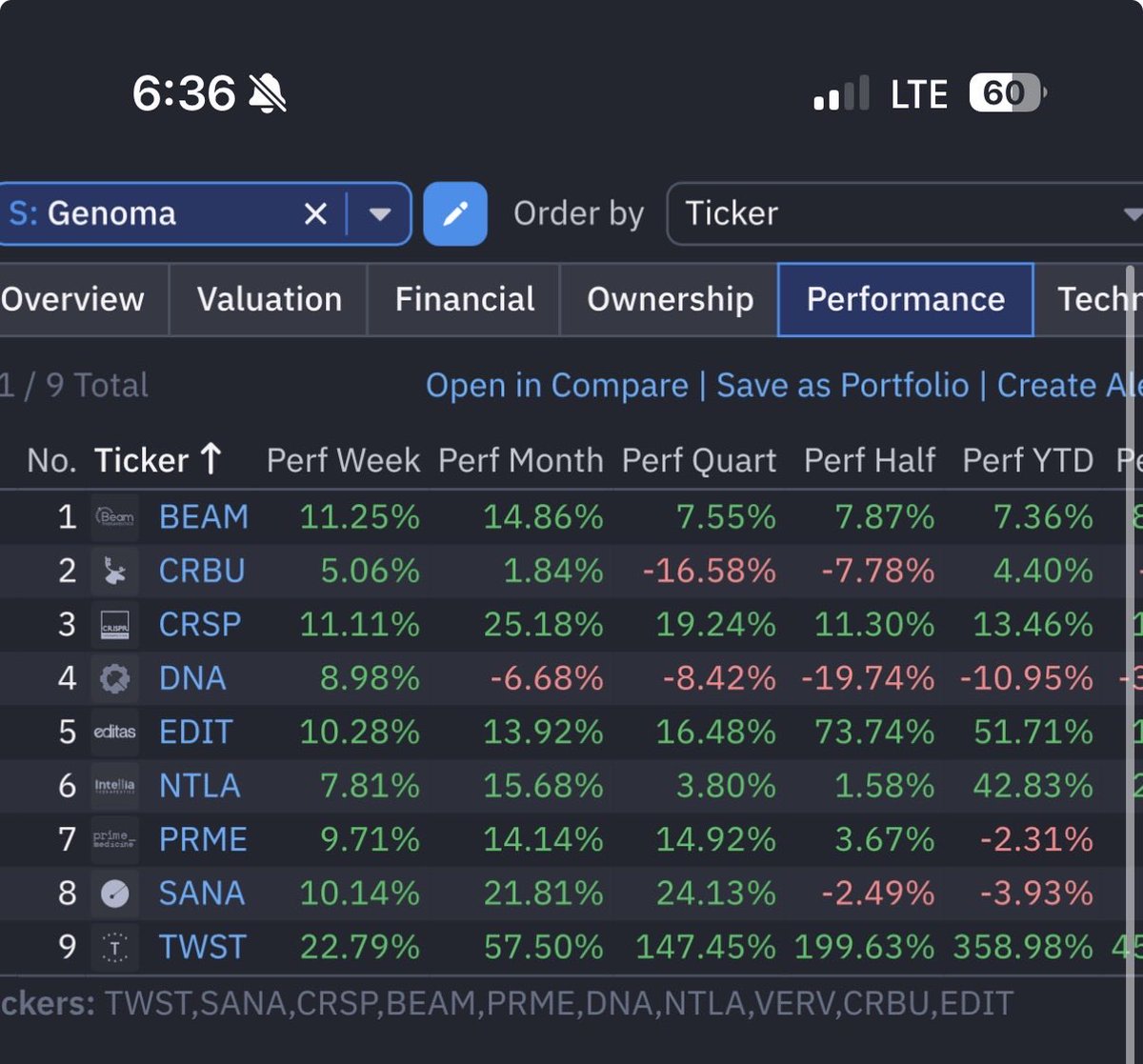Click SANA Perf Quart value 24.13%

pos(715,893)
